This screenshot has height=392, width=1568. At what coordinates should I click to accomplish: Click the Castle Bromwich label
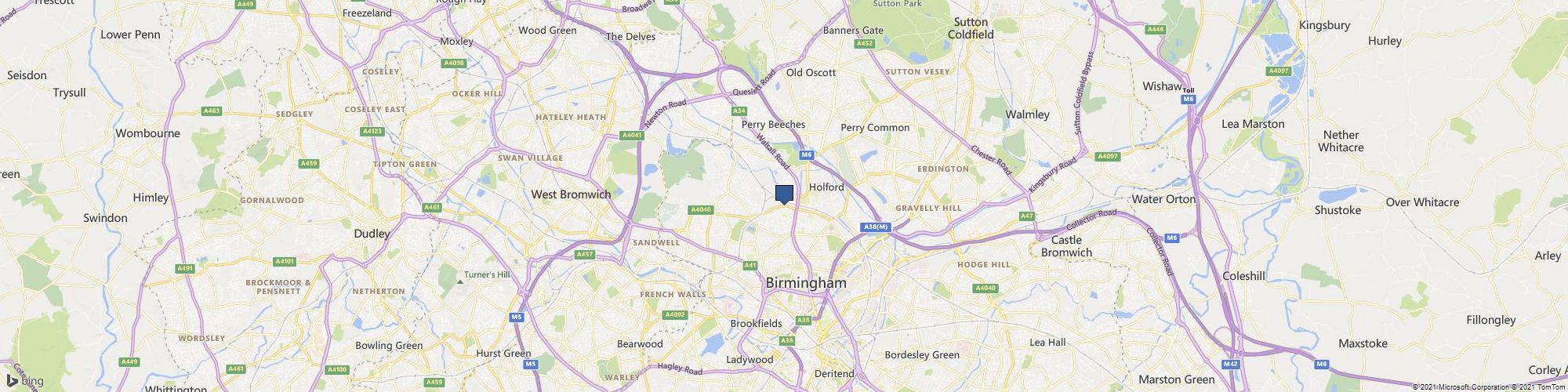point(1066,246)
